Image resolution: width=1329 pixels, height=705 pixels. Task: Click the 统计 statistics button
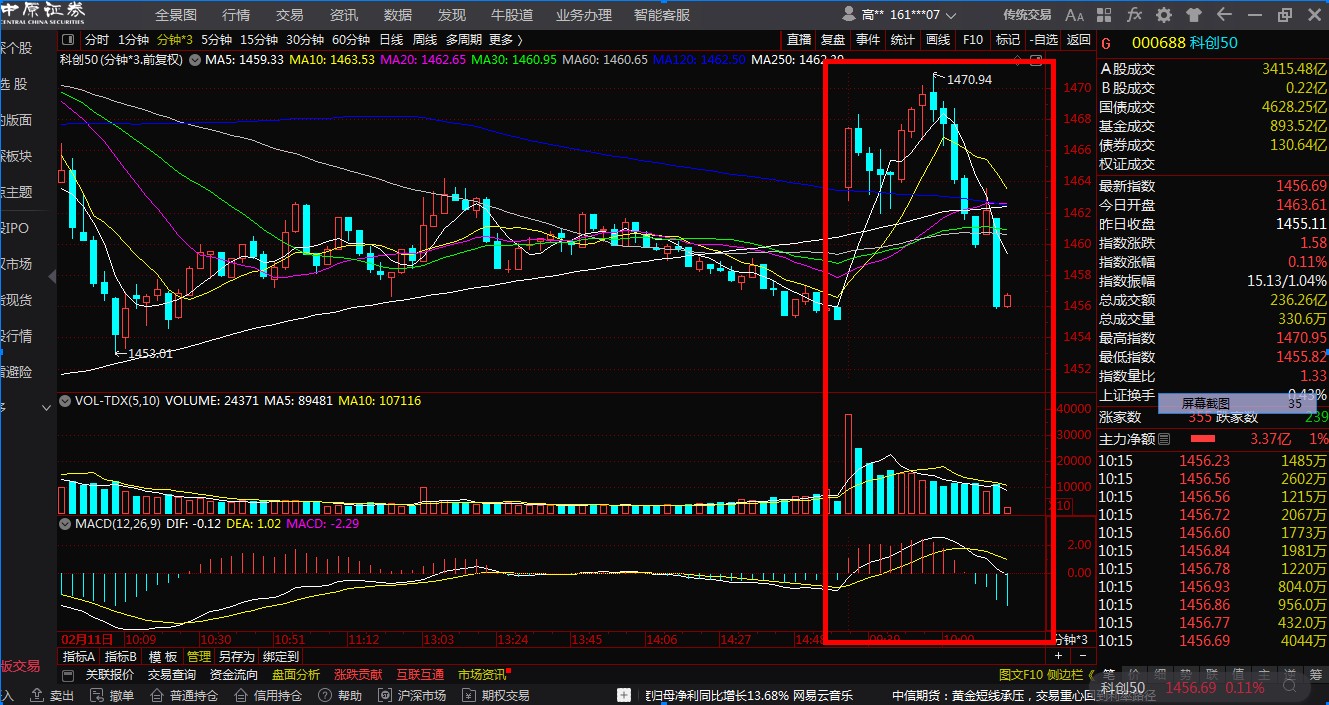pos(903,40)
